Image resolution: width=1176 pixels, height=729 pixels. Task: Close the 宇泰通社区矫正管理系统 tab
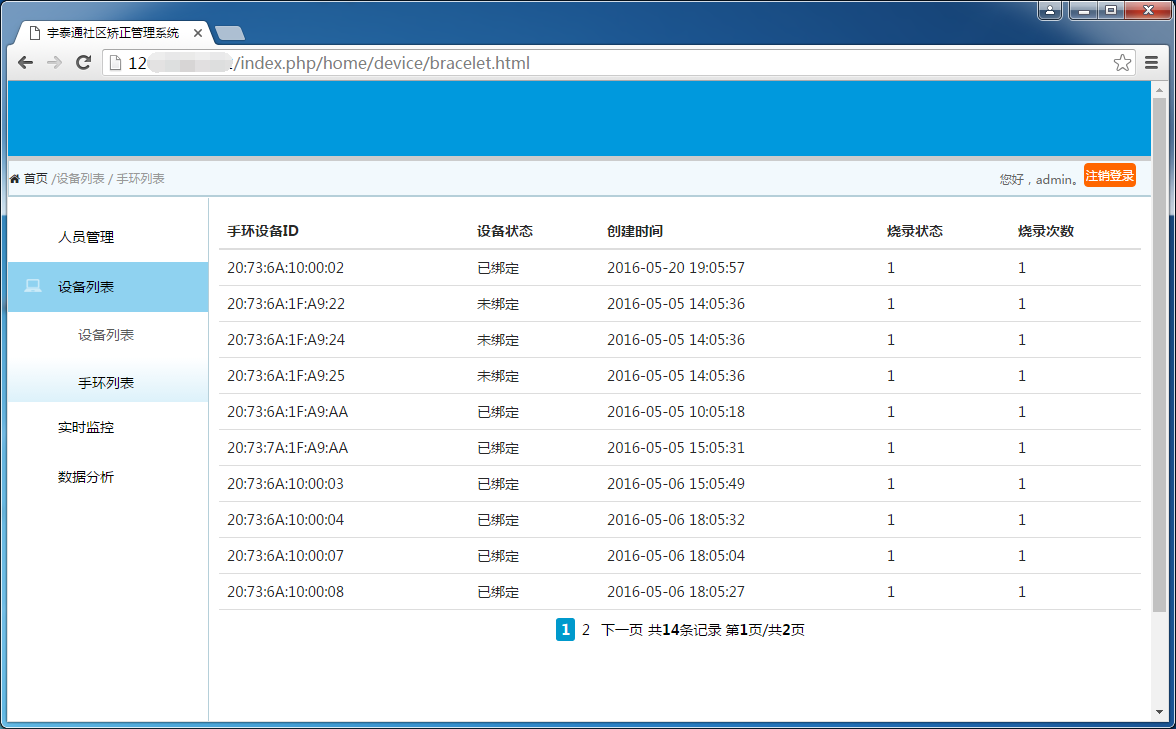point(198,33)
